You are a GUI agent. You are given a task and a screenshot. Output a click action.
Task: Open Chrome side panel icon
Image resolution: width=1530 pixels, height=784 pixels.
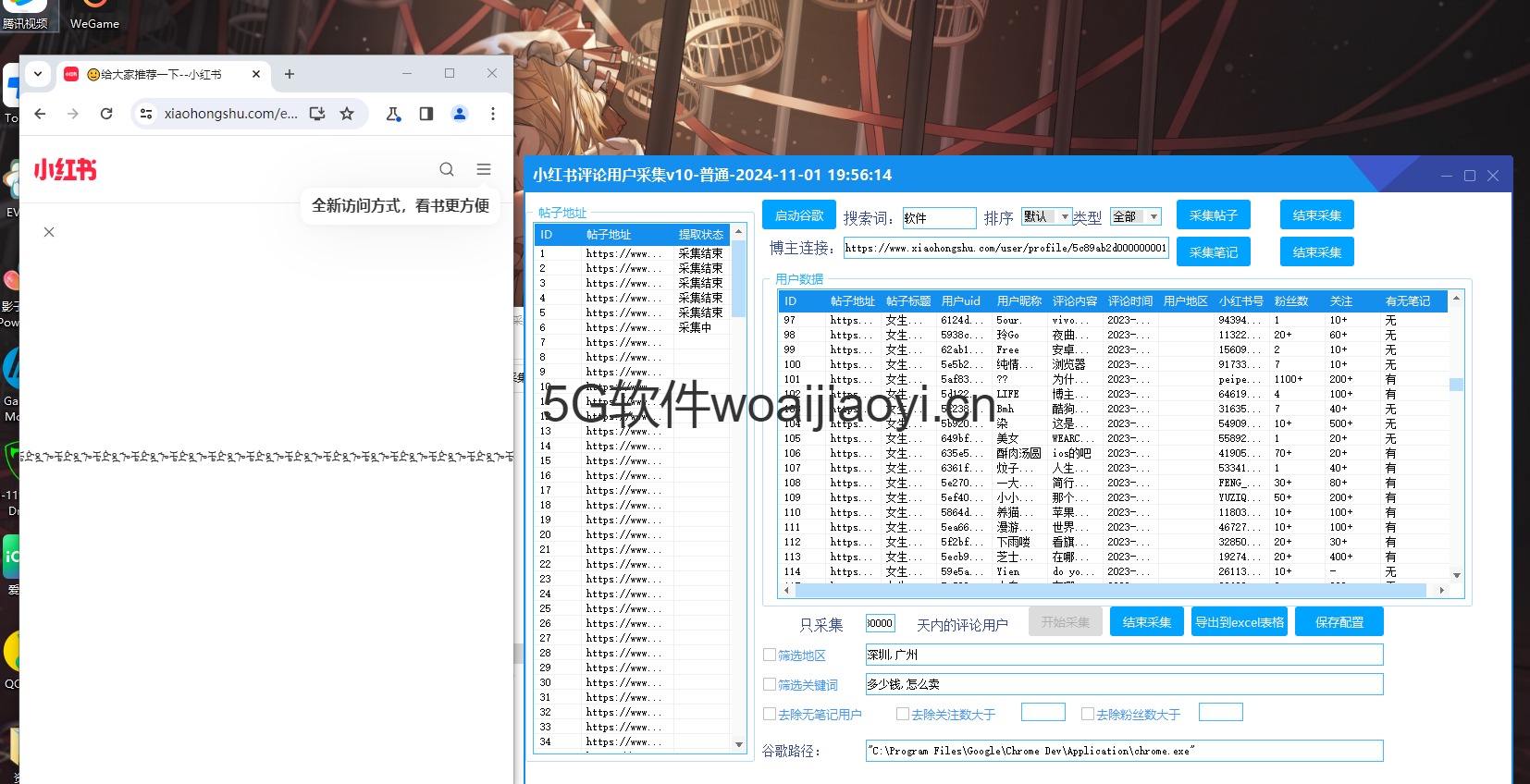click(x=426, y=114)
